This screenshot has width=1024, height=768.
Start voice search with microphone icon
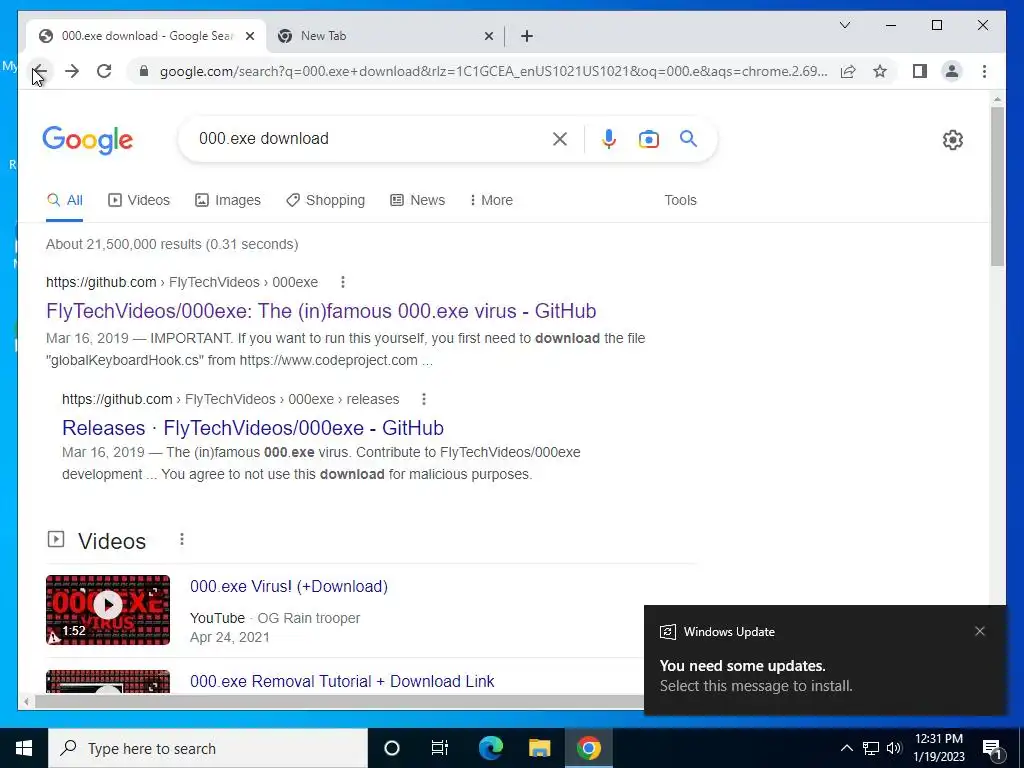tap(609, 139)
